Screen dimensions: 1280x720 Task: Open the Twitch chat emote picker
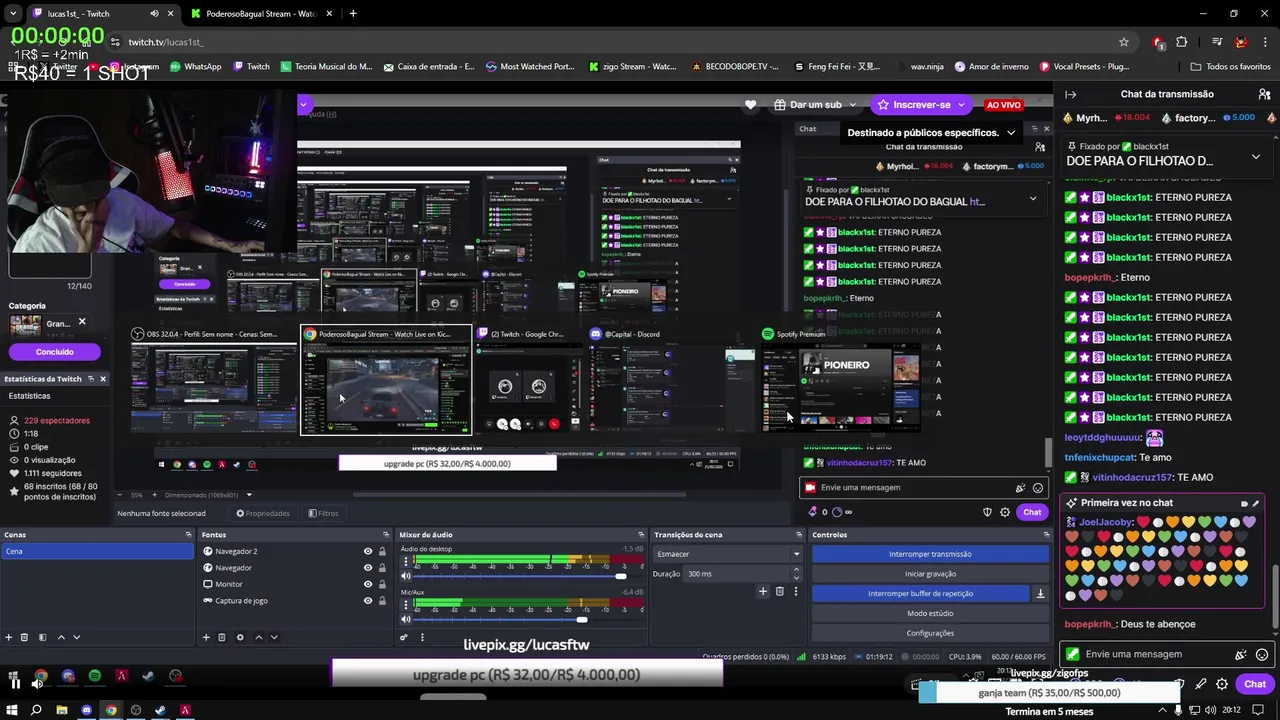[x=1262, y=655]
